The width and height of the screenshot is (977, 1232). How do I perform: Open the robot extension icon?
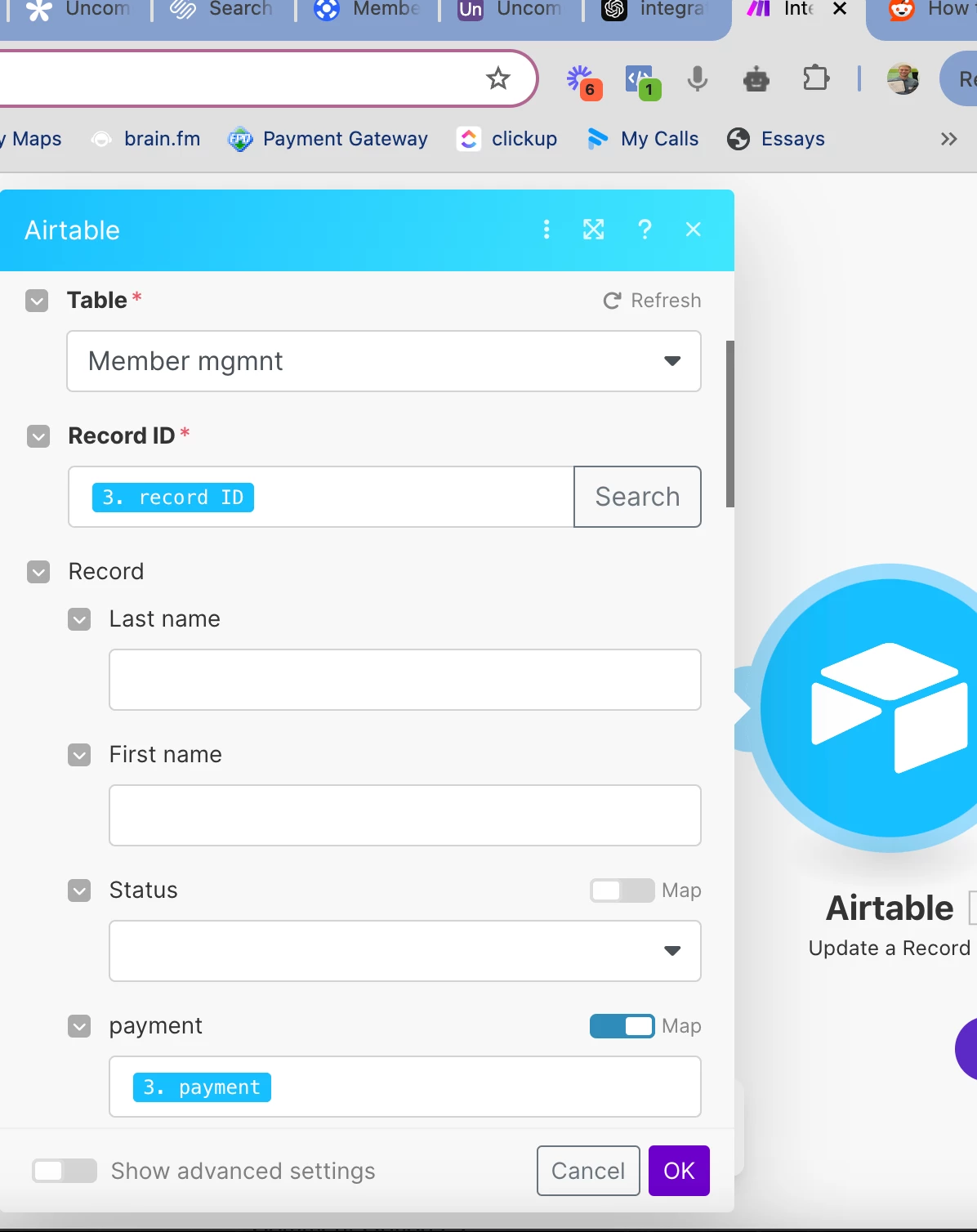click(x=756, y=79)
